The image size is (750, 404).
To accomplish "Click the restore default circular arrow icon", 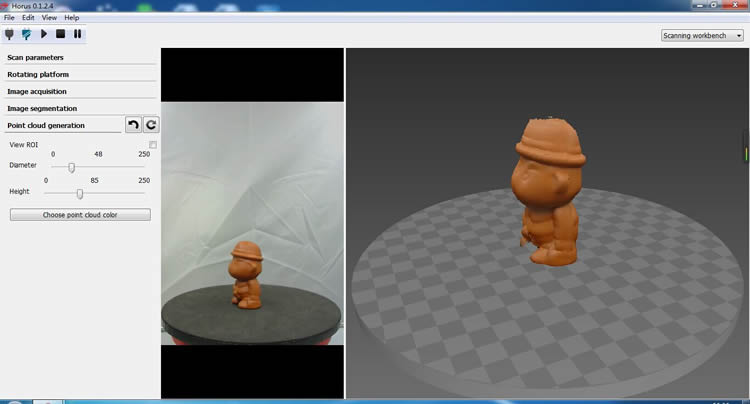I will [151, 125].
